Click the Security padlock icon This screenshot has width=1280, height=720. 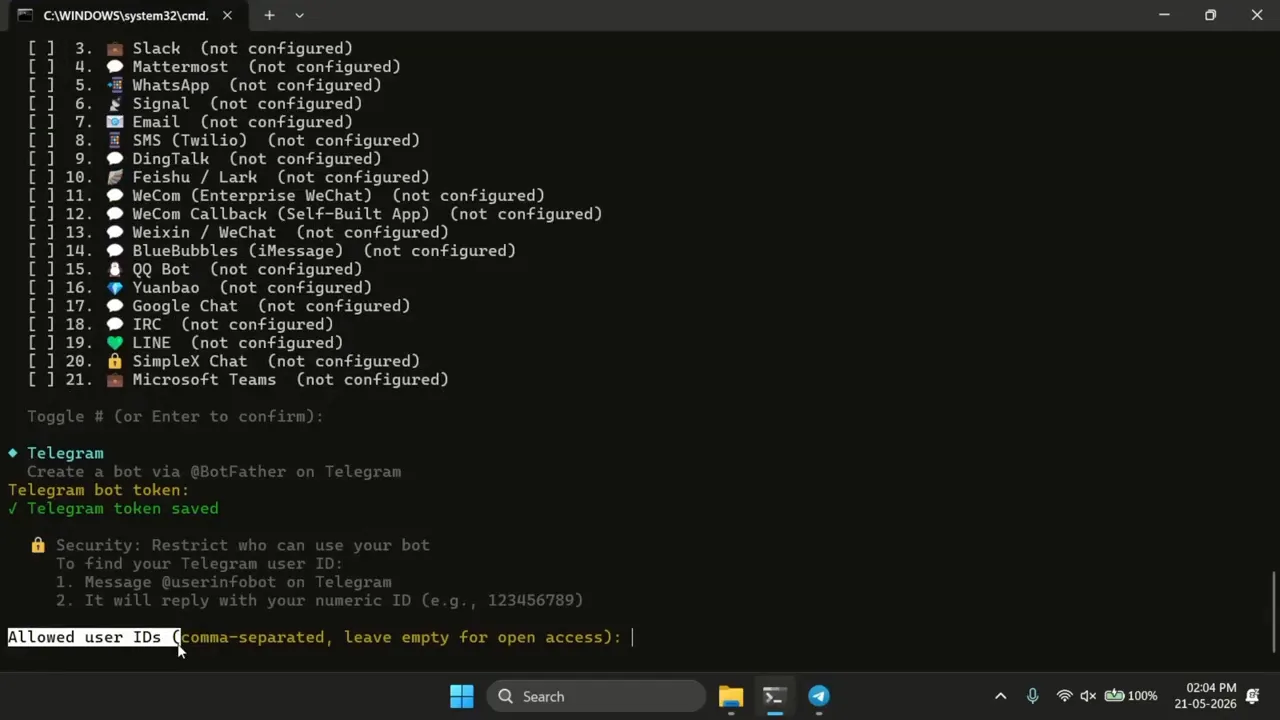point(38,545)
